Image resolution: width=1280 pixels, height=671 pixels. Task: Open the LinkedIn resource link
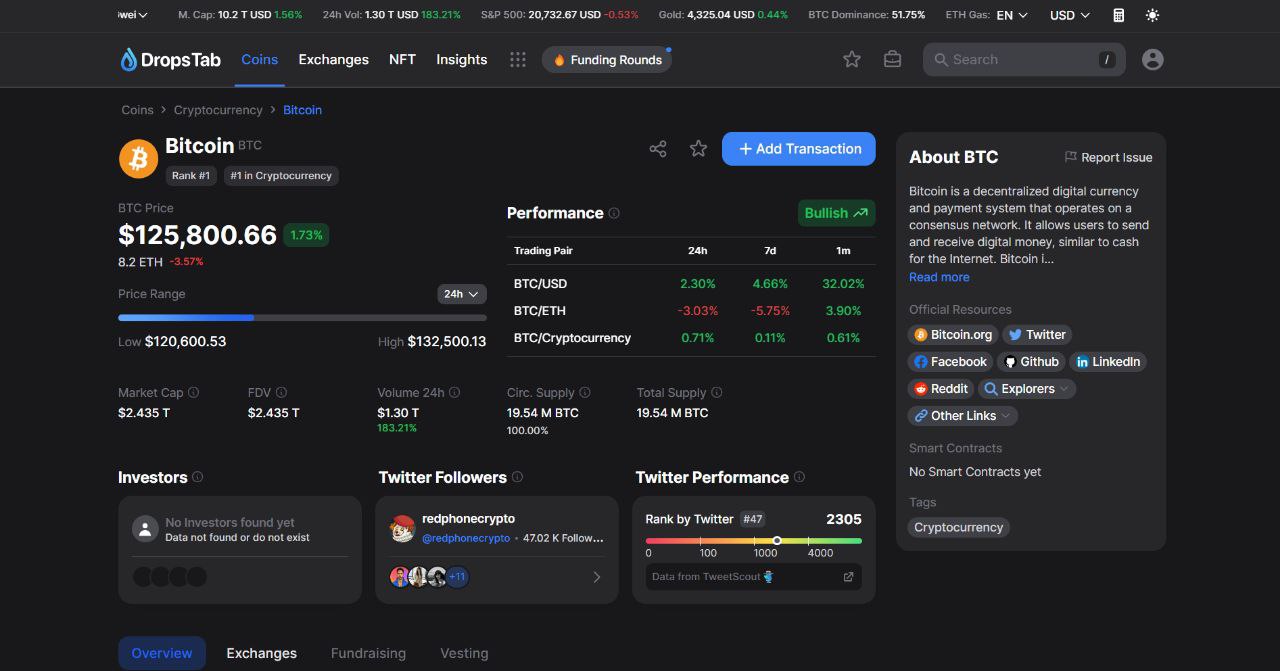(1107, 362)
